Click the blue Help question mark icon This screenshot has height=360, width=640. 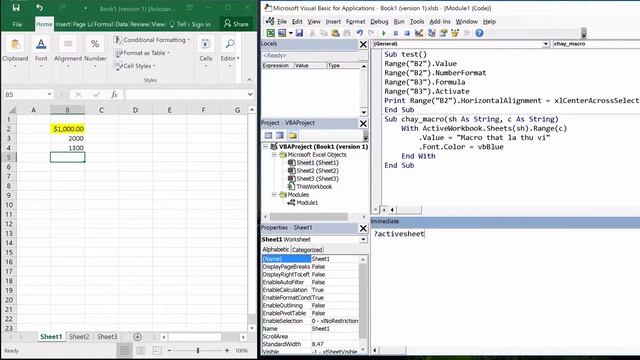pyautogui.click(x=479, y=33)
